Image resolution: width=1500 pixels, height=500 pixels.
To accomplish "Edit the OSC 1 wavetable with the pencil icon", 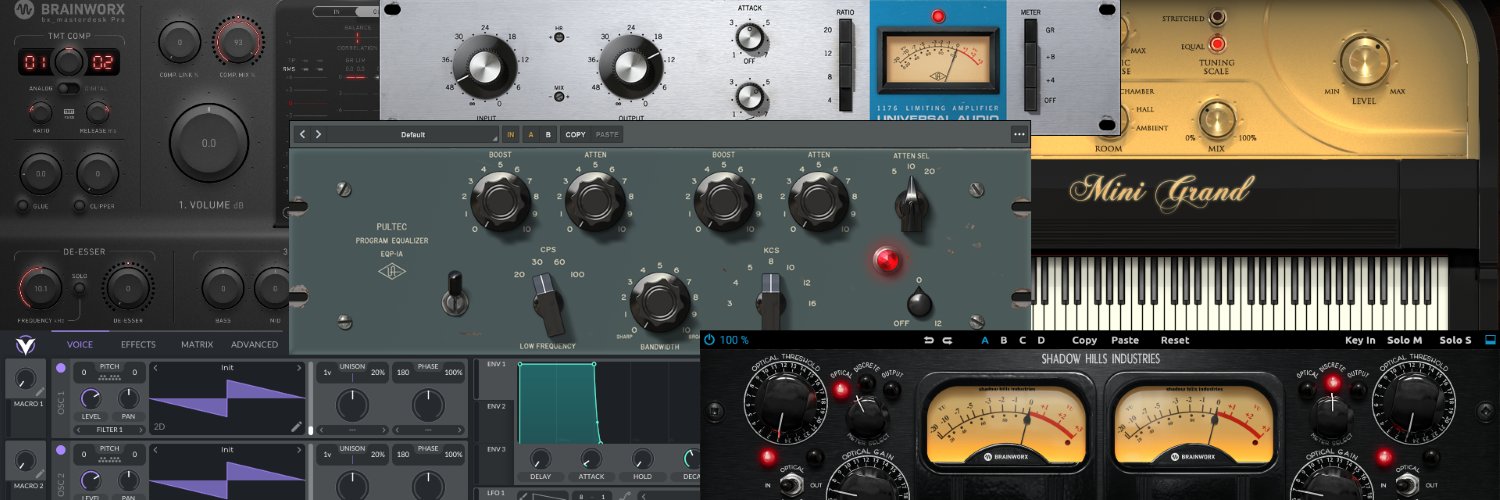I will coord(296,426).
